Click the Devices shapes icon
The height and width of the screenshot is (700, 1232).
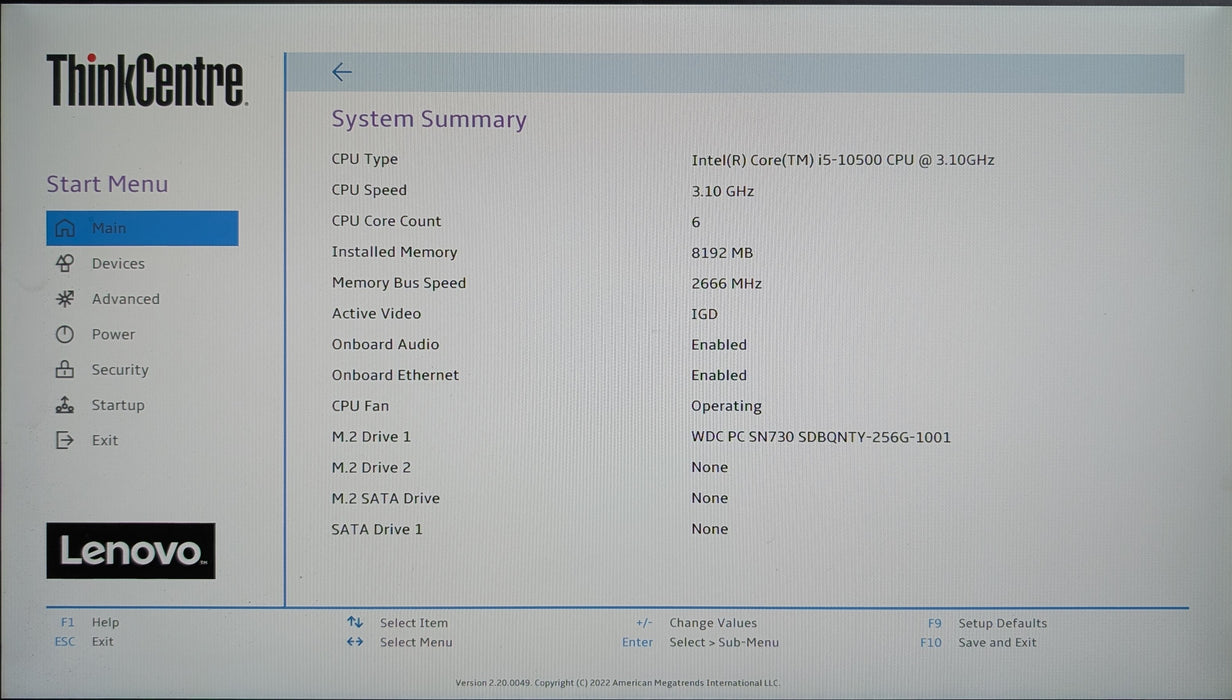pos(65,264)
